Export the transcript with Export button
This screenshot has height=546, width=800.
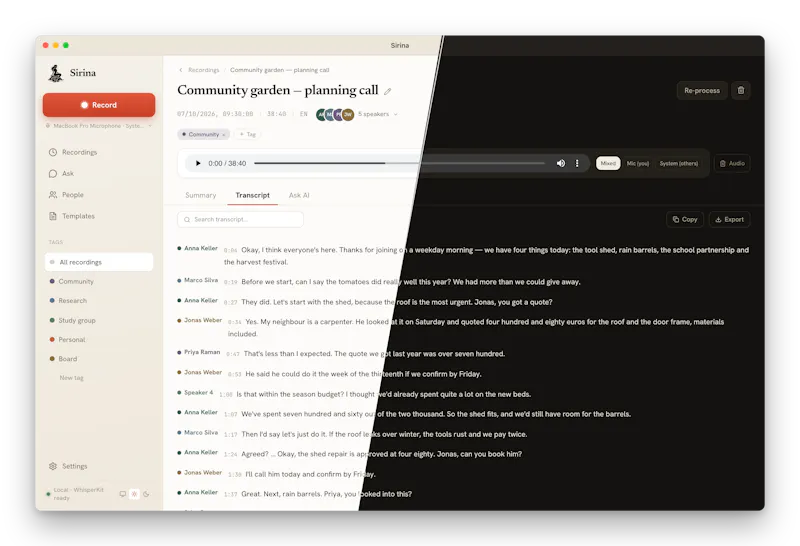pos(730,219)
